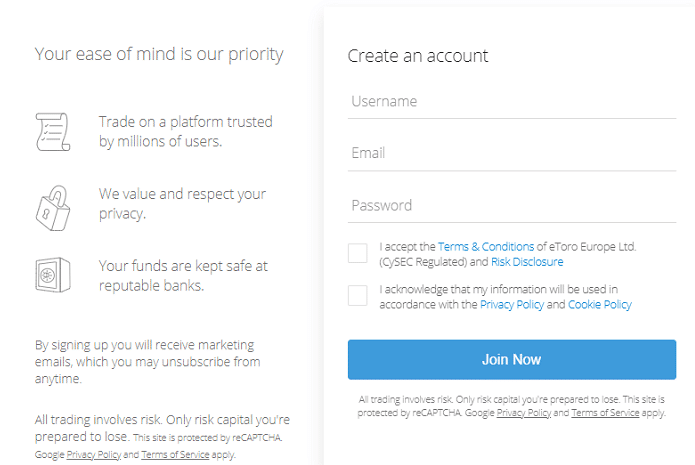
Task: Open the Terms & Conditions link
Action: pos(486,246)
